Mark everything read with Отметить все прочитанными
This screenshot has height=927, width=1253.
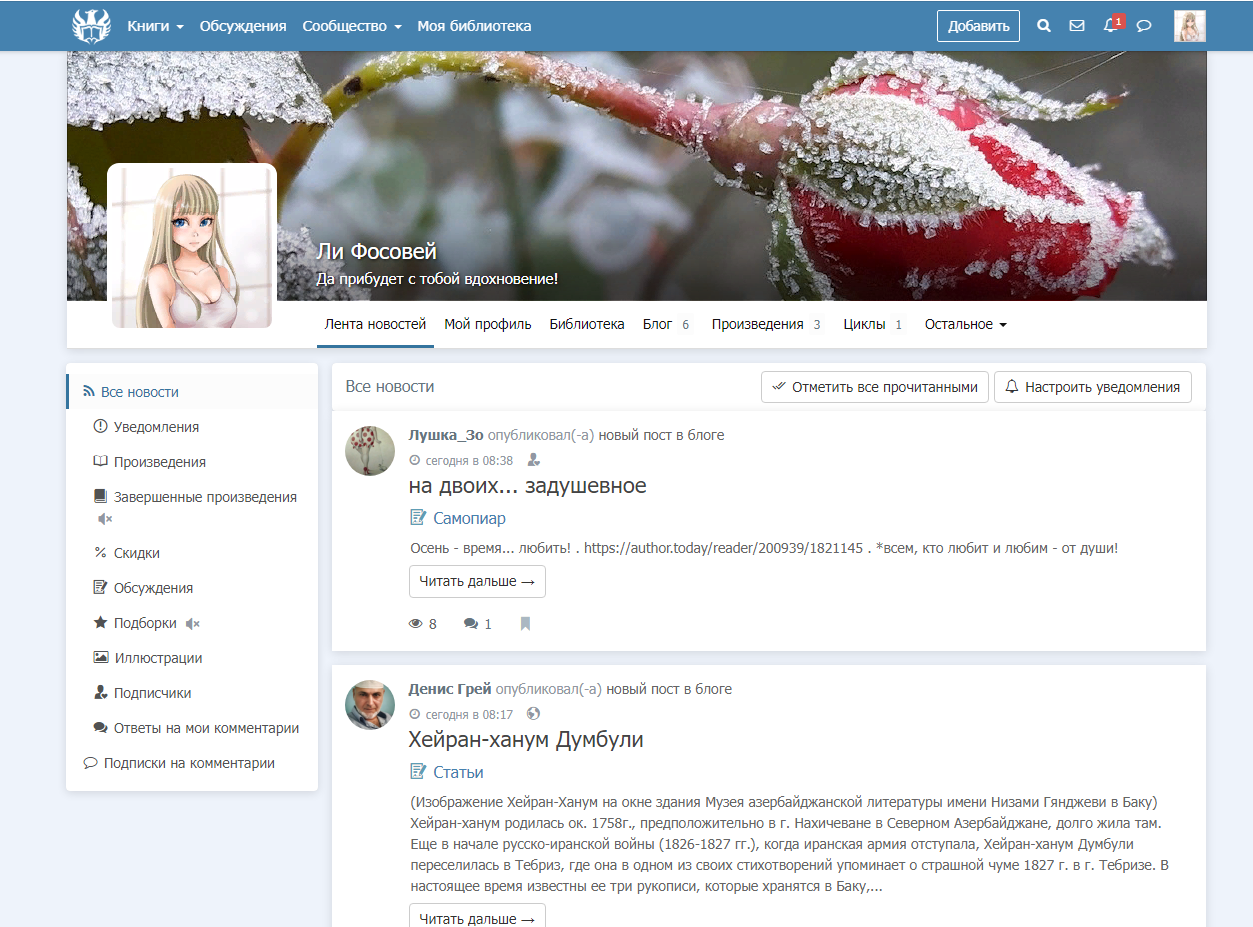[875, 387]
